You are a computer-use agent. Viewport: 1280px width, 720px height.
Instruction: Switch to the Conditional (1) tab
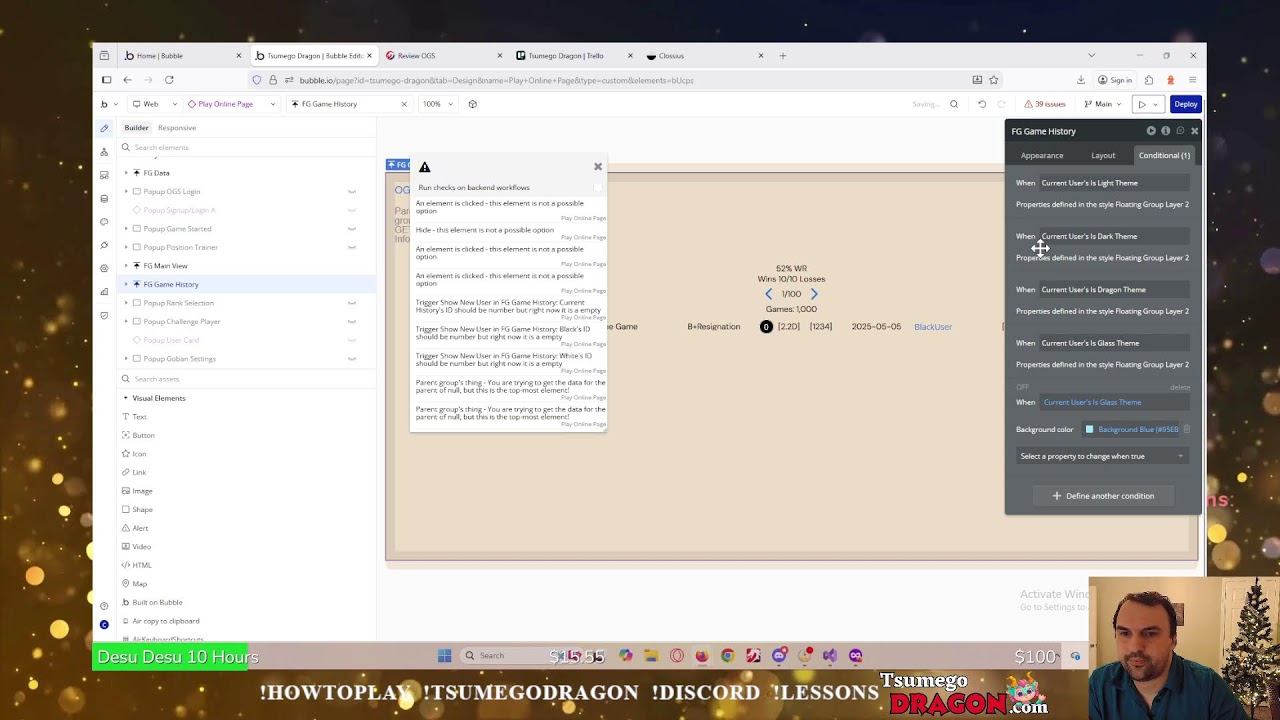pos(1164,155)
